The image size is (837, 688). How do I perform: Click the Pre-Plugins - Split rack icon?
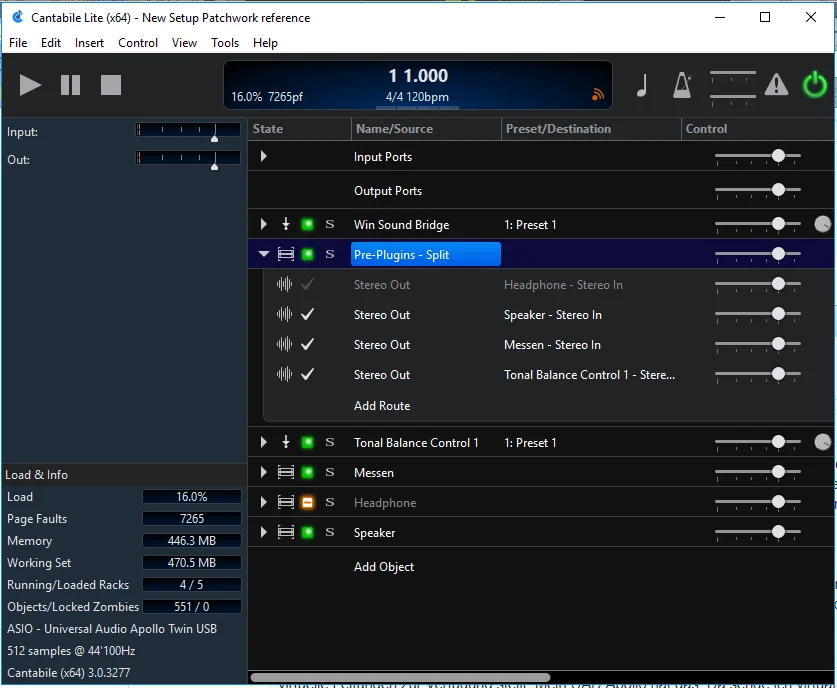click(x=286, y=255)
